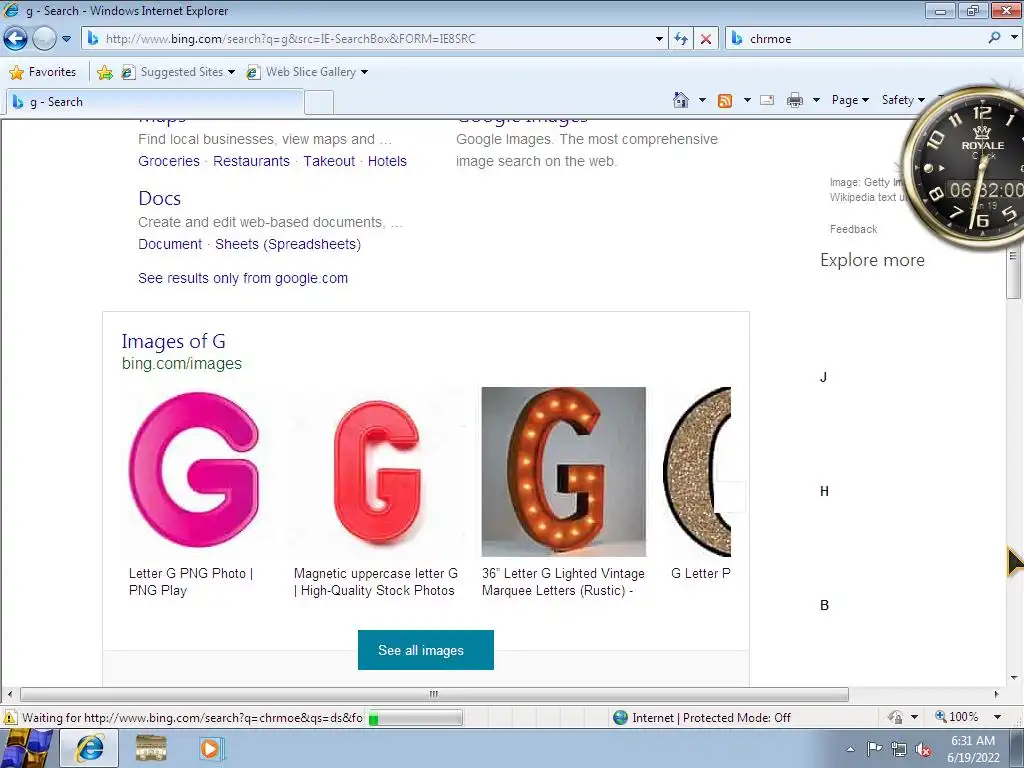Click the Action Center flag tray icon
The width and height of the screenshot is (1024, 768).
click(x=874, y=748)
